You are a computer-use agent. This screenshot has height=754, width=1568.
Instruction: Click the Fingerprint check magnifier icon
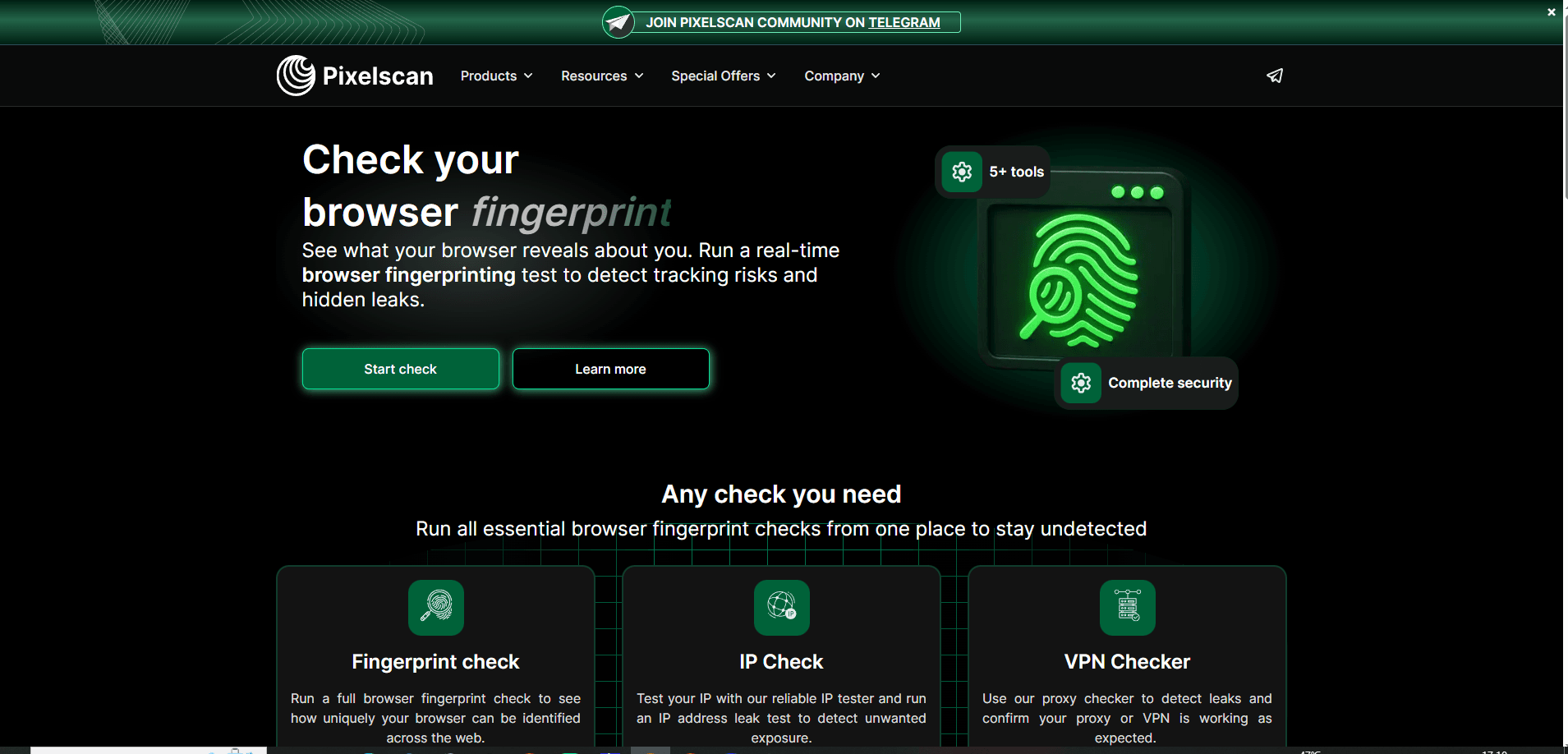pyautogui.click(x=436, y=608)
